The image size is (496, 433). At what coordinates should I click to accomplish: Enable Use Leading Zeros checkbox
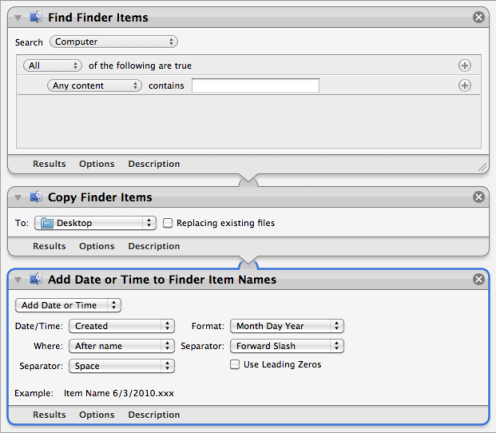coord(235,364)
